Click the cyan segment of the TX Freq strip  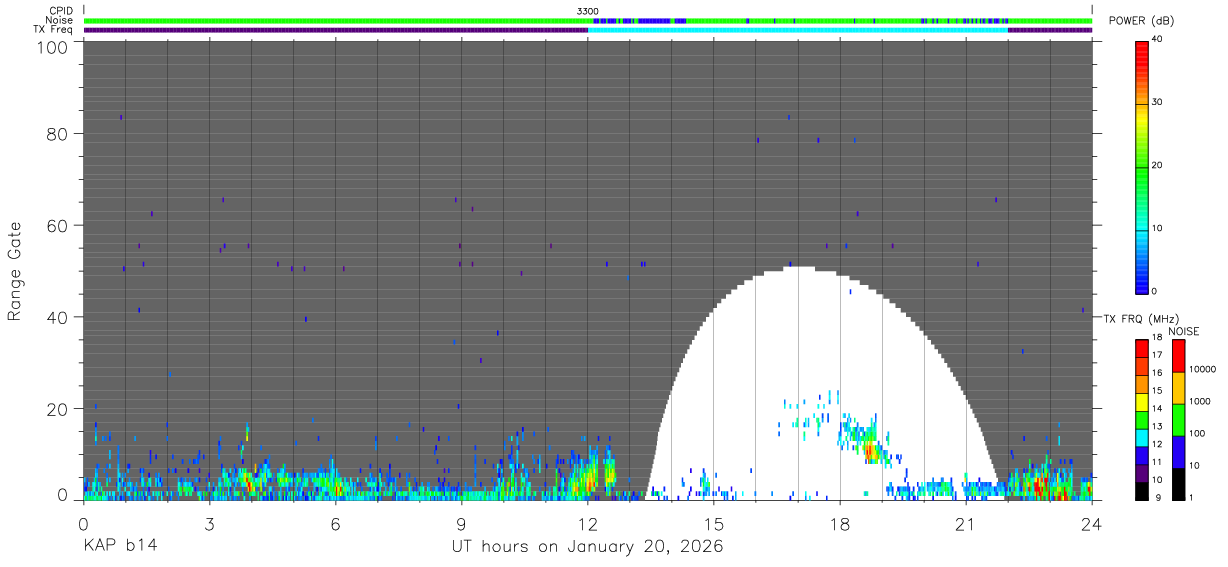pyautogui.click(x=798, y=30)
